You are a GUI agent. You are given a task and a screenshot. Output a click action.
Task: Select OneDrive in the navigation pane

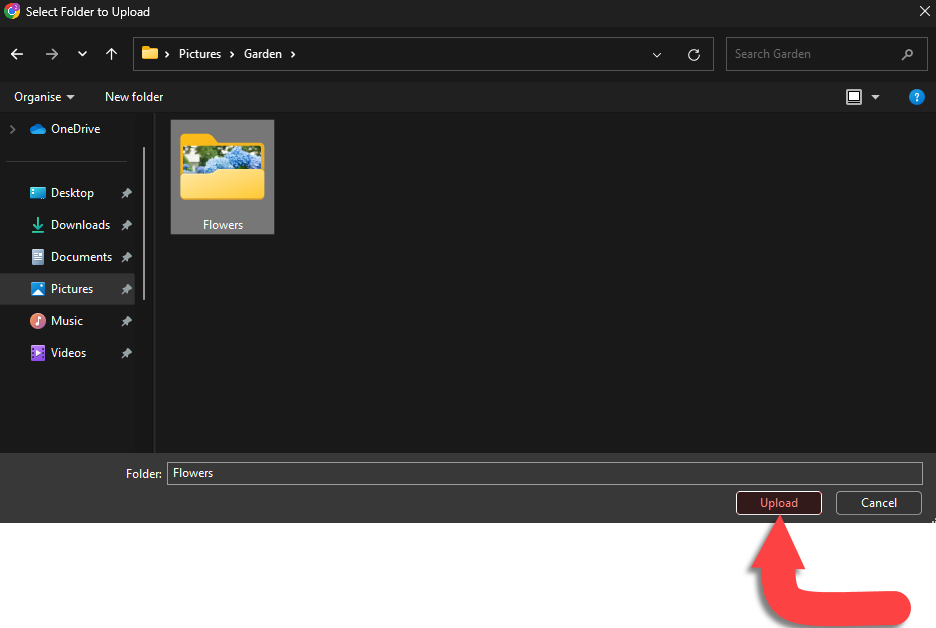[65, 129]
